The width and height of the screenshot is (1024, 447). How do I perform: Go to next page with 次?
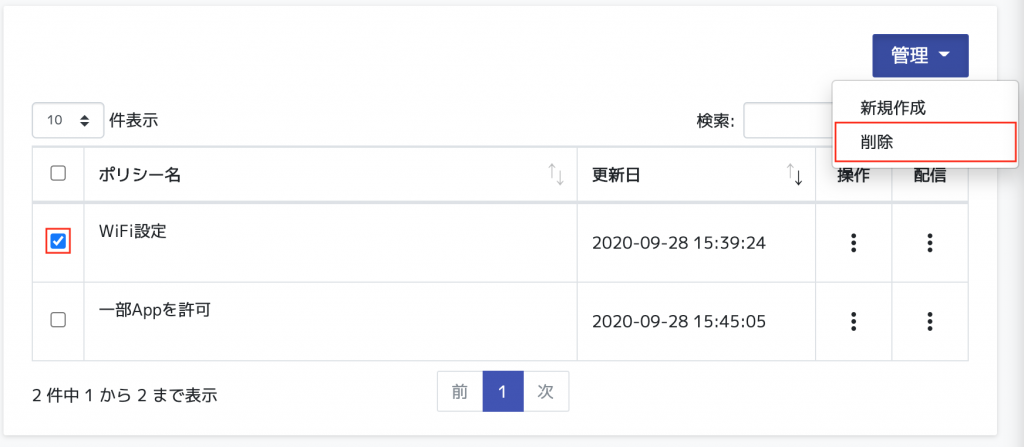click(x=546, y=391)
